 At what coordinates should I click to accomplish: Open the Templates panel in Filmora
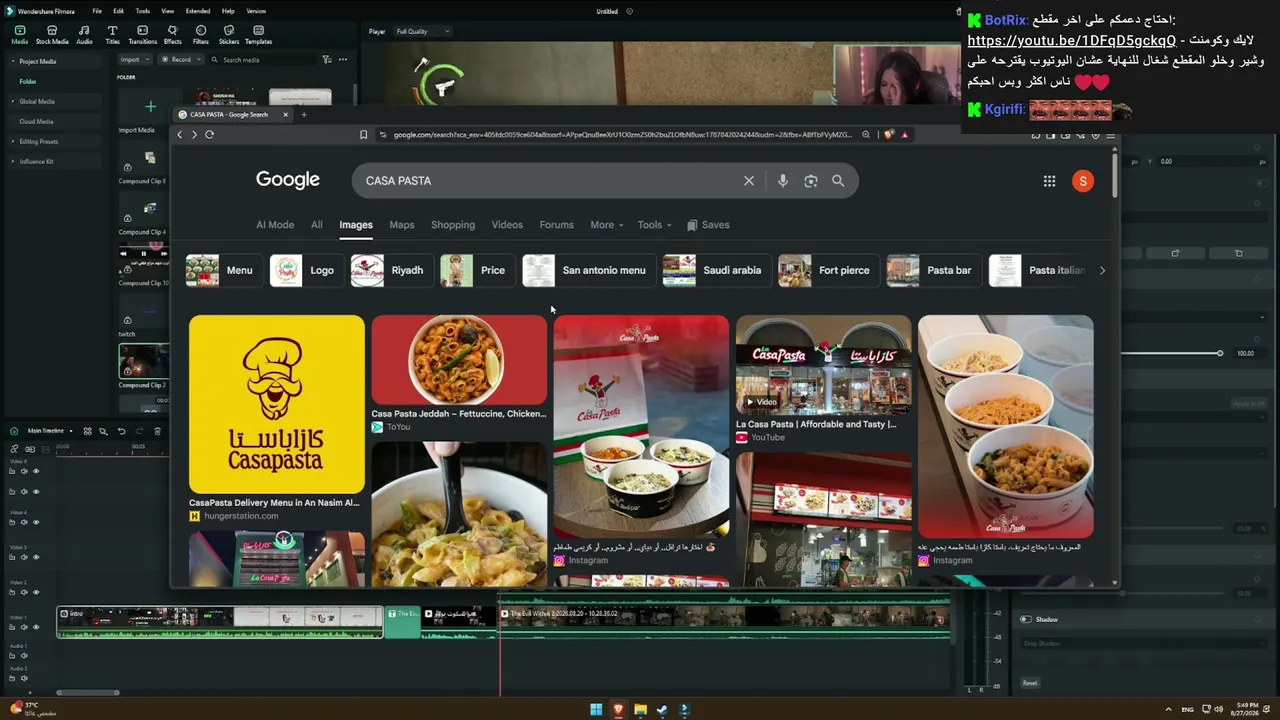pos(258,35)
